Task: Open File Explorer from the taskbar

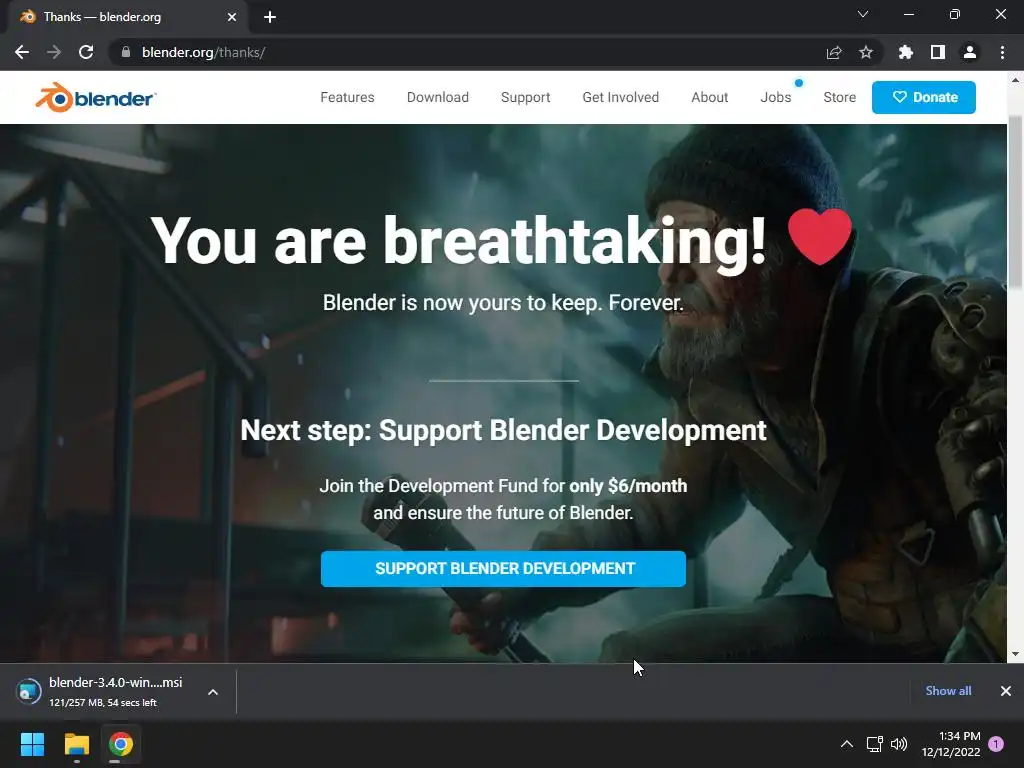Action: coord(76,744)
